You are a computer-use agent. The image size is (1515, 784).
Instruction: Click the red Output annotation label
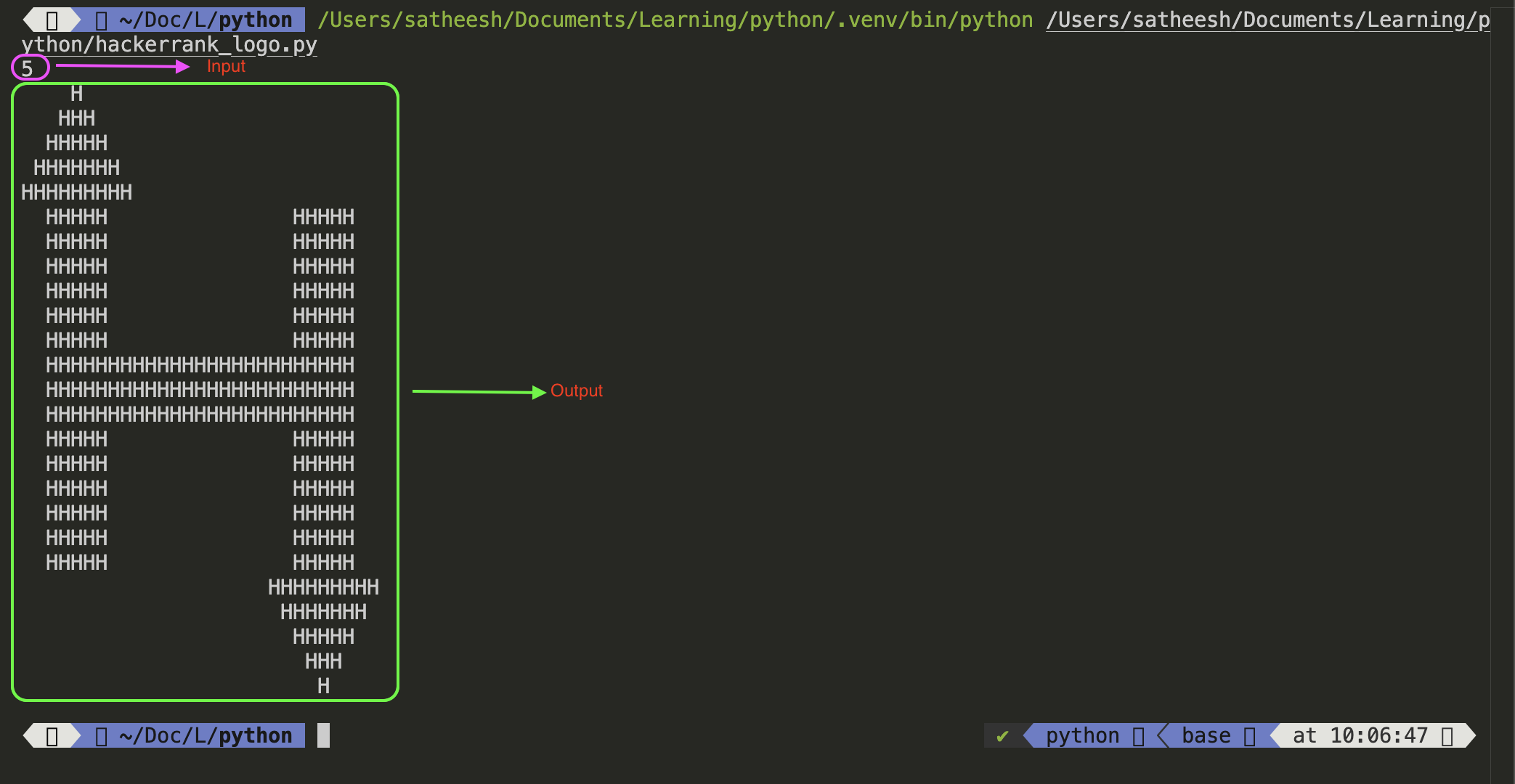click(576, 391)
